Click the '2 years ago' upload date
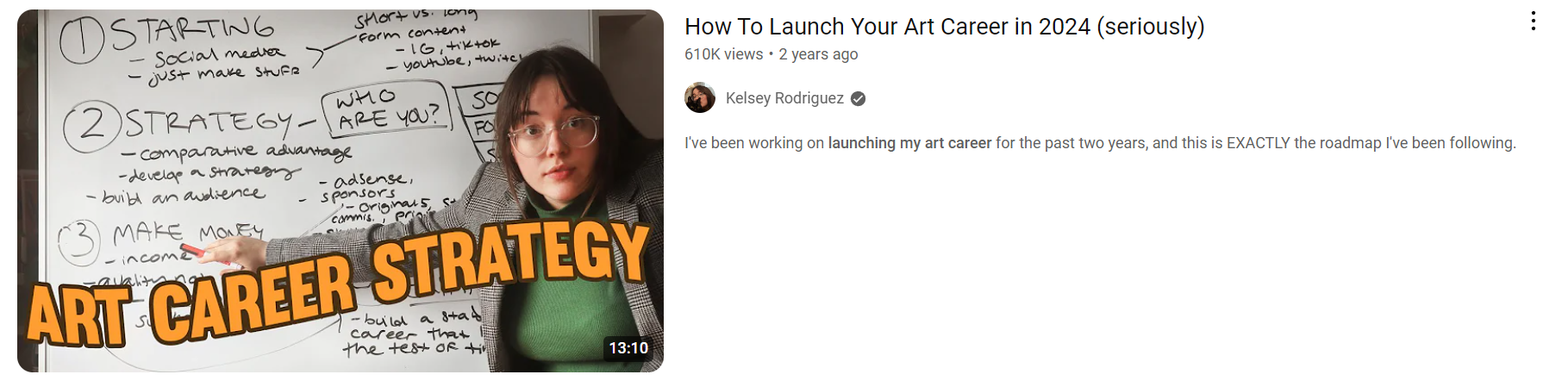 click(818, 54)
